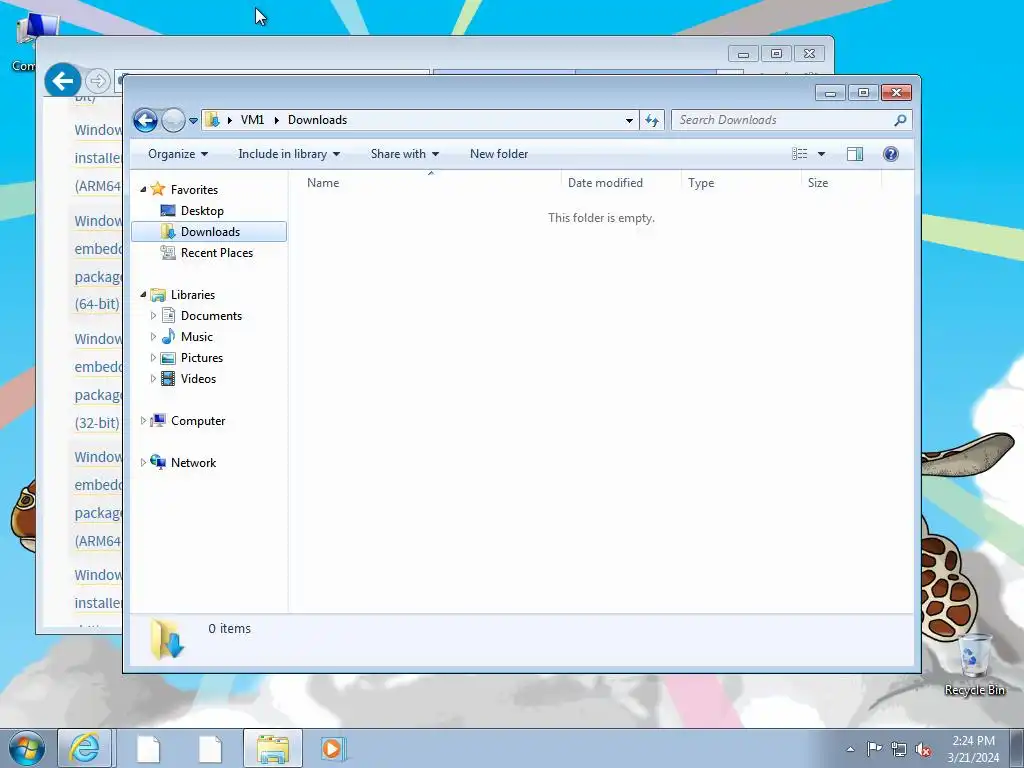Sort by the Type column header

point(741,183)
